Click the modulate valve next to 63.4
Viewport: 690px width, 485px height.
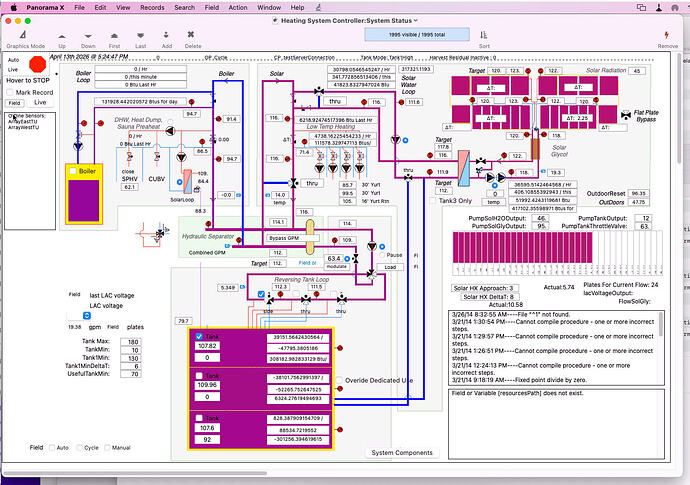pyautogui.click(x=355, y=259)
